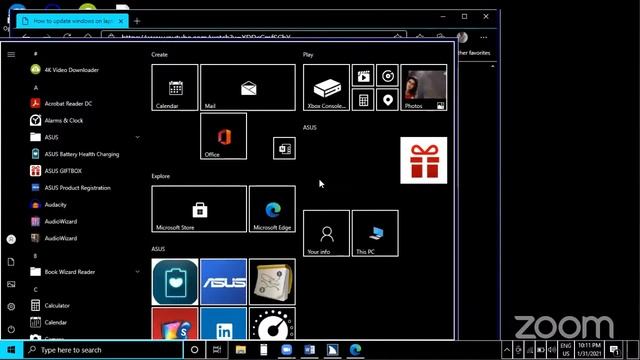Open File Explorer on the taskbar
The image size is (640, 360).
241,350
